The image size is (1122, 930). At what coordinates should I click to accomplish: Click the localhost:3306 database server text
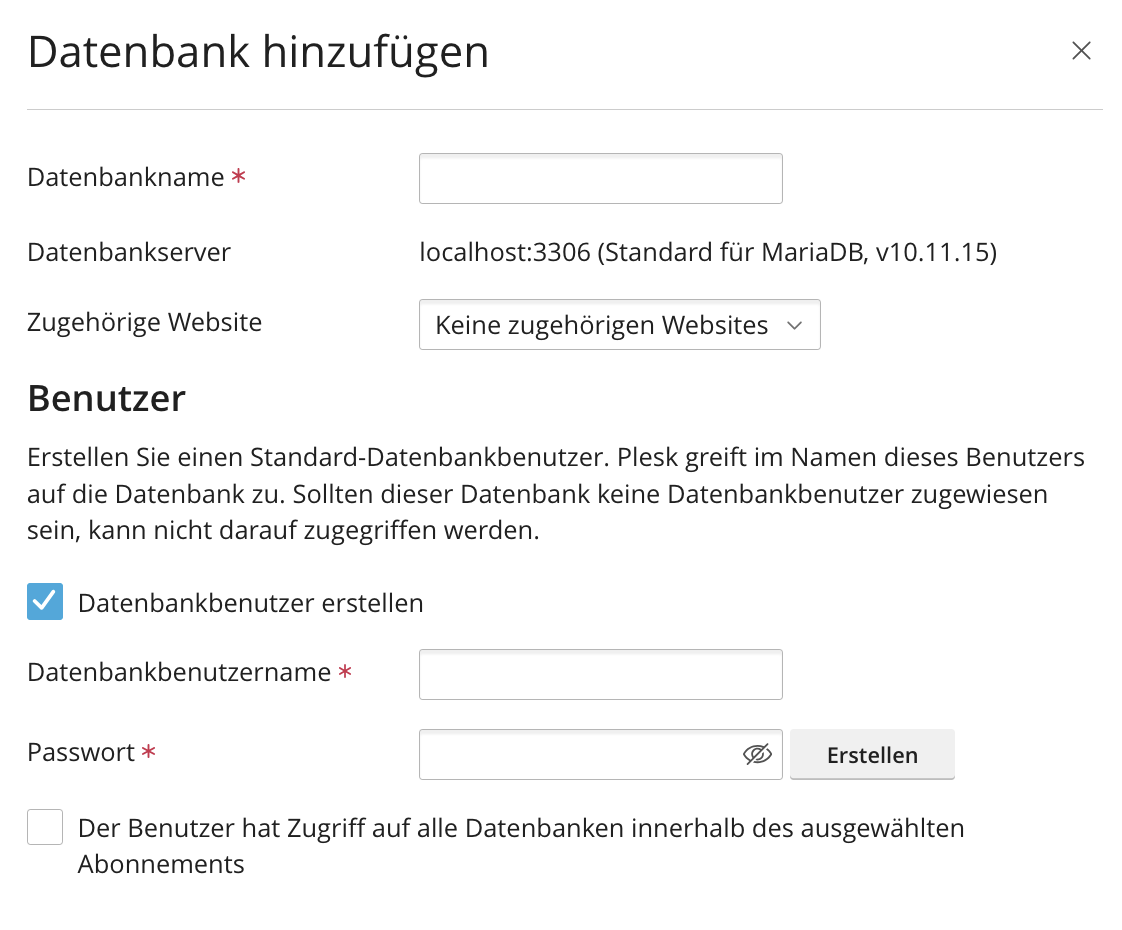[707, 252]
